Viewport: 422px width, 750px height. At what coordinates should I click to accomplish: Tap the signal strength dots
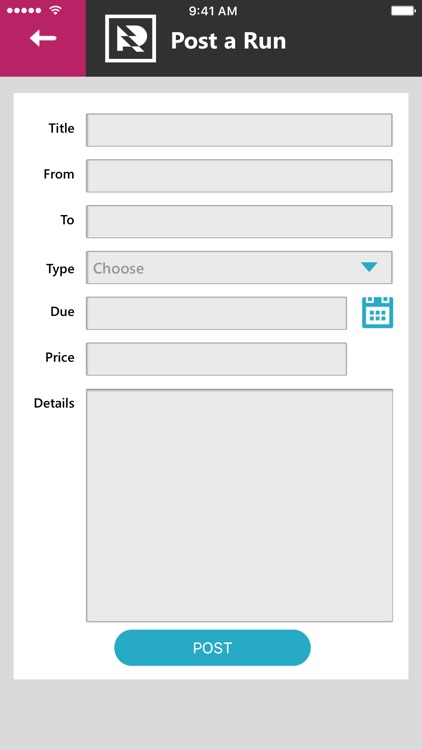24,11
